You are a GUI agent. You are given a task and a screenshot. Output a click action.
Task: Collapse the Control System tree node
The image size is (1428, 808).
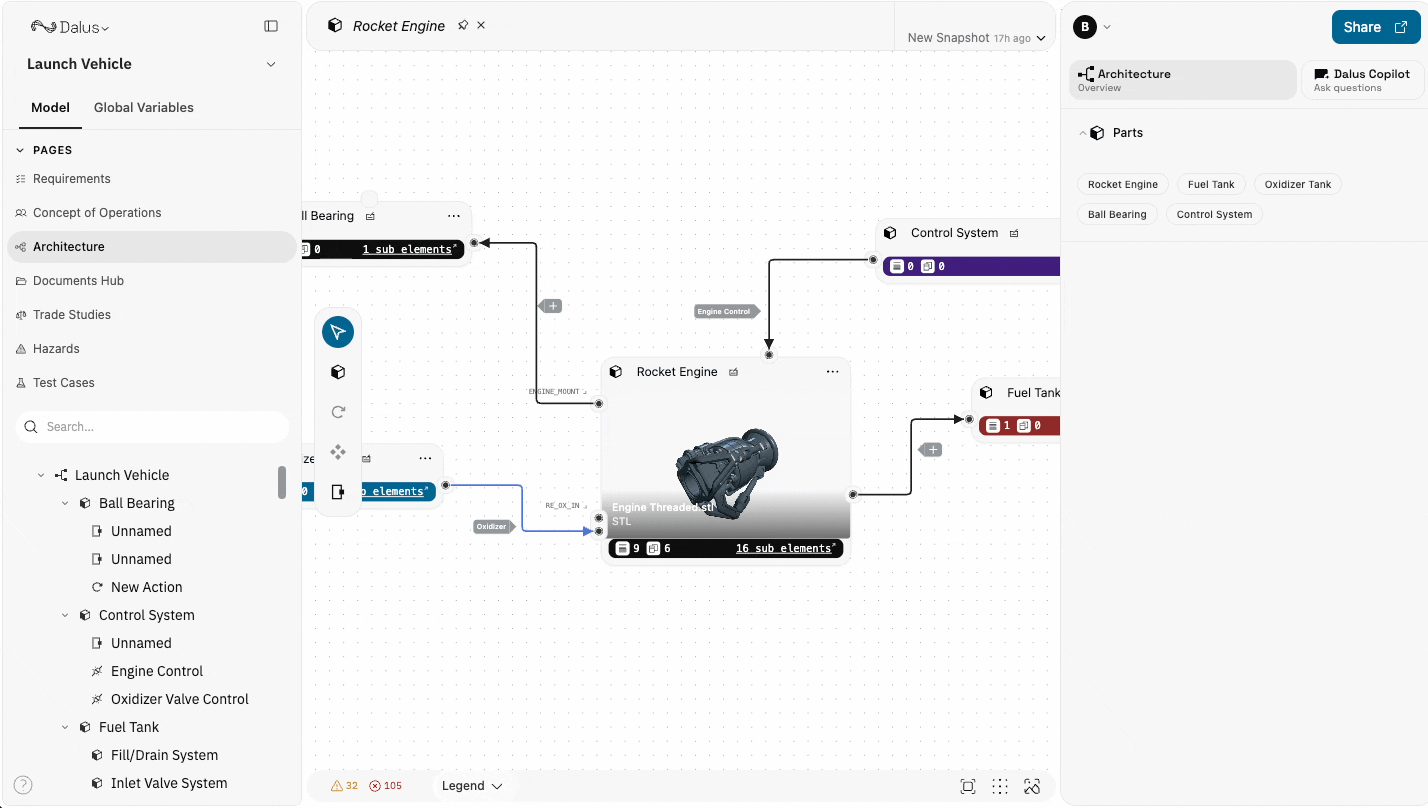(65, 616)
